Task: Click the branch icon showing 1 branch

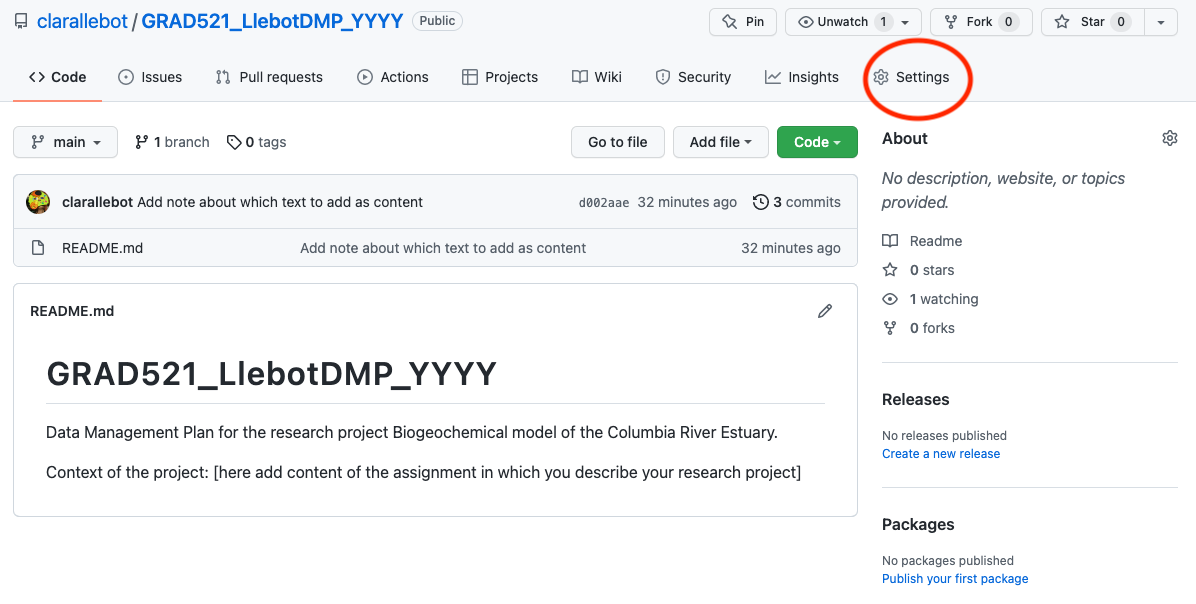Action: (142, 142)
